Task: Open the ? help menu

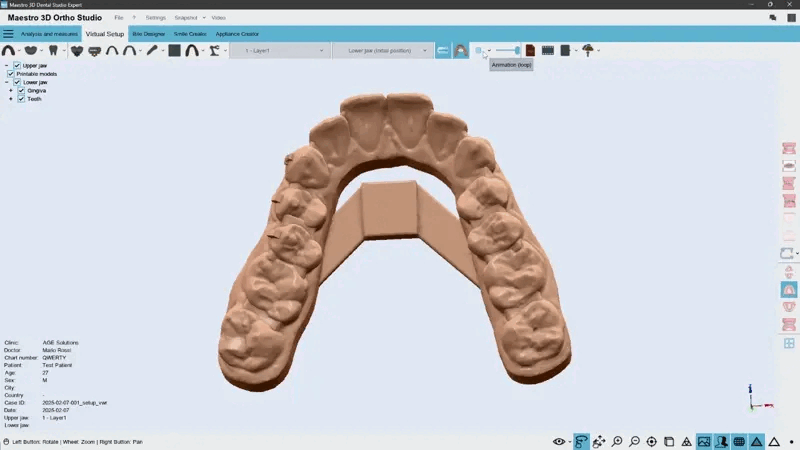Action: 134,18
